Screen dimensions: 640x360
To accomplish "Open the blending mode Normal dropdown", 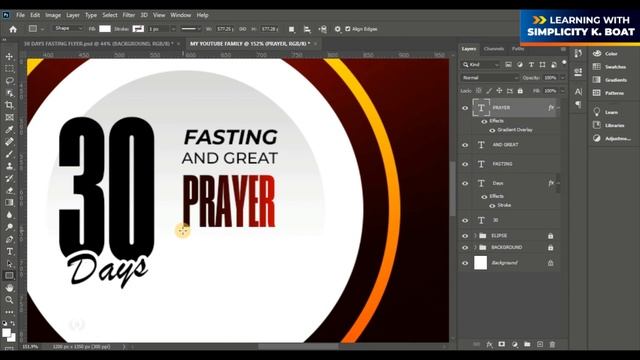I will pyautogui.click(x=490, y=78).
